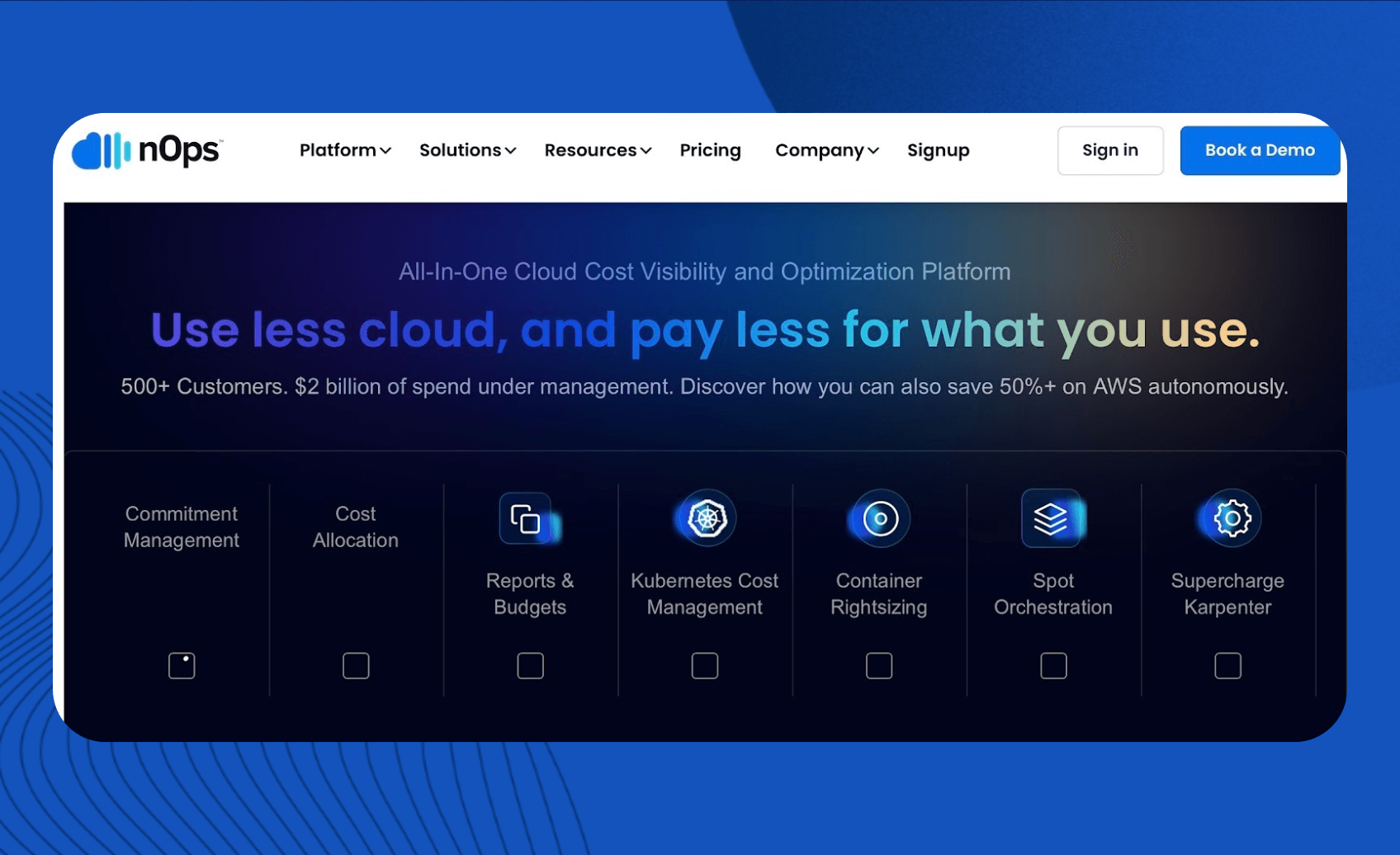The width and height of the screenshot is (1400, 855).
Task: Tick the Reports & Budgets checkbox
Action: tap(530, 665)
